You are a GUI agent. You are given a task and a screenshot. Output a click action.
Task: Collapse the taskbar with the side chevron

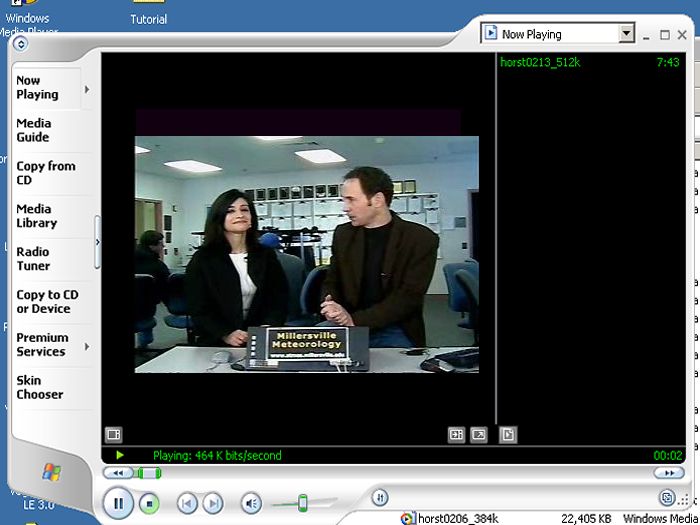[98, 242]
